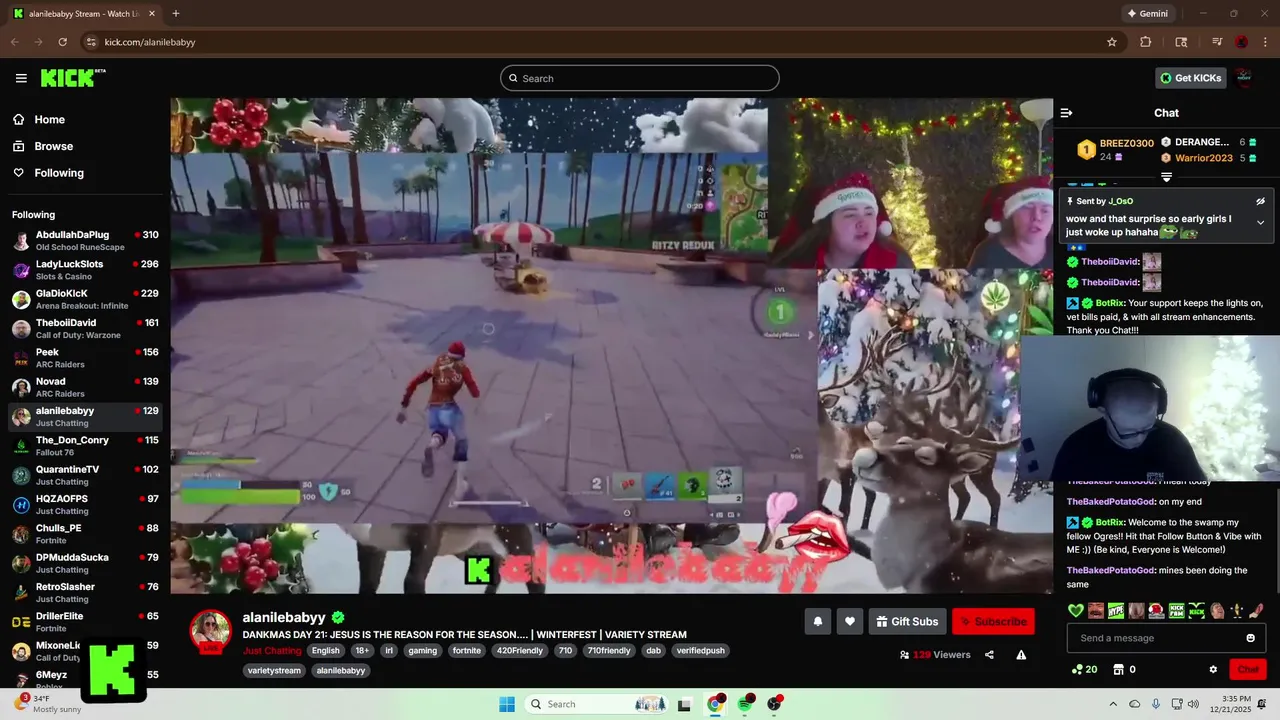Open QuarantineTV channel
Image resolution: width=1280 pixels, height=720 pixels.
pyautogui.click(x=85, y=475)
